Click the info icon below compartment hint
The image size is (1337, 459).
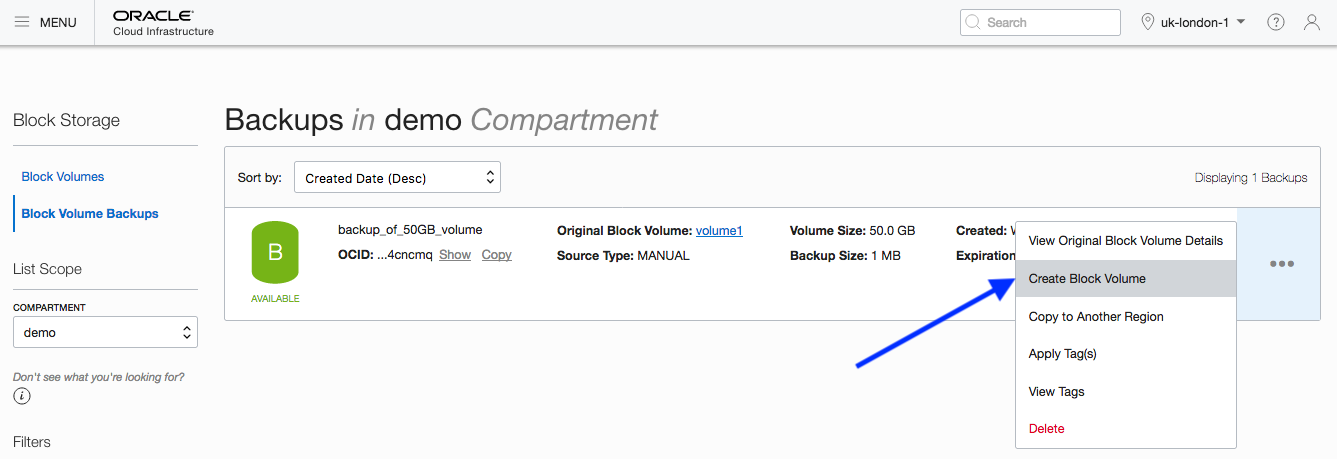pyautogui.click(x=22, y=396)
